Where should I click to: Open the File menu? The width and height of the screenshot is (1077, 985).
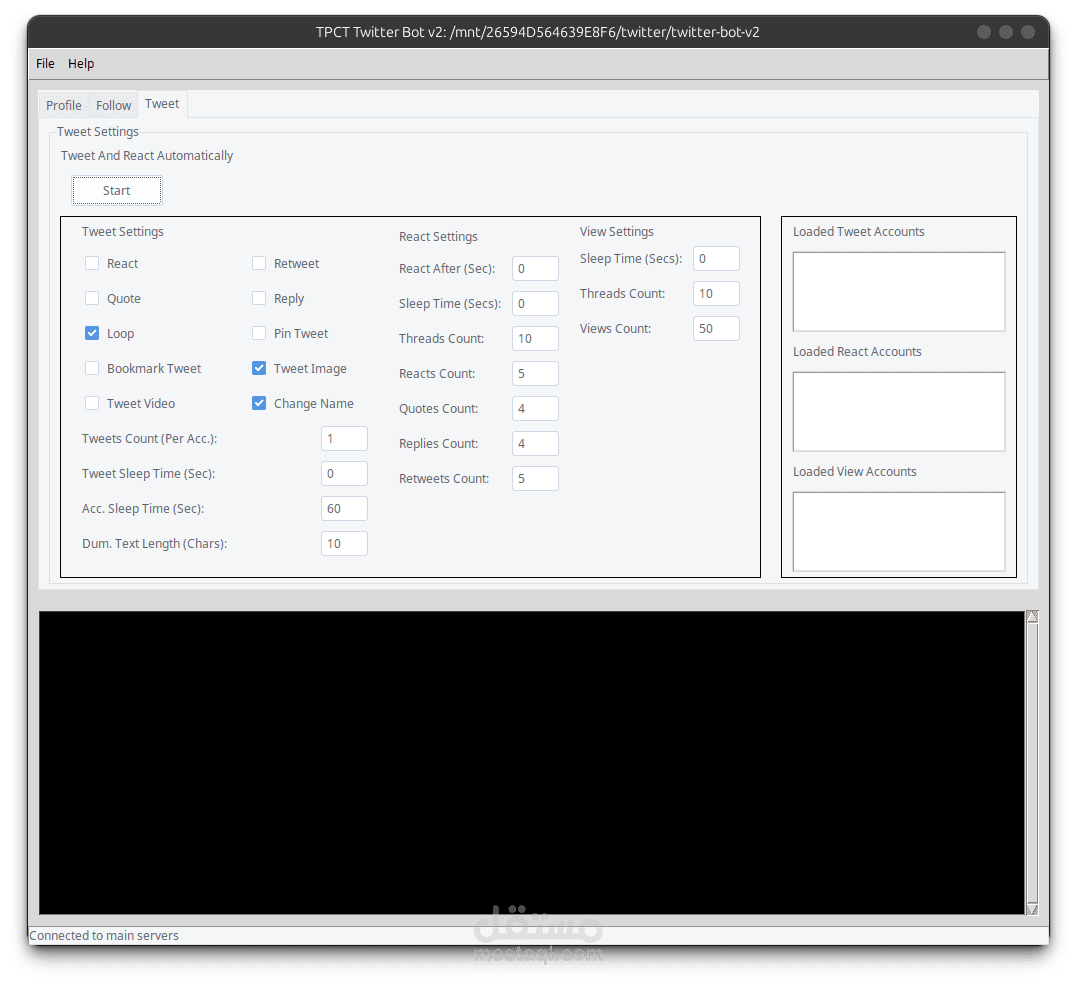(x=45, y=63)
